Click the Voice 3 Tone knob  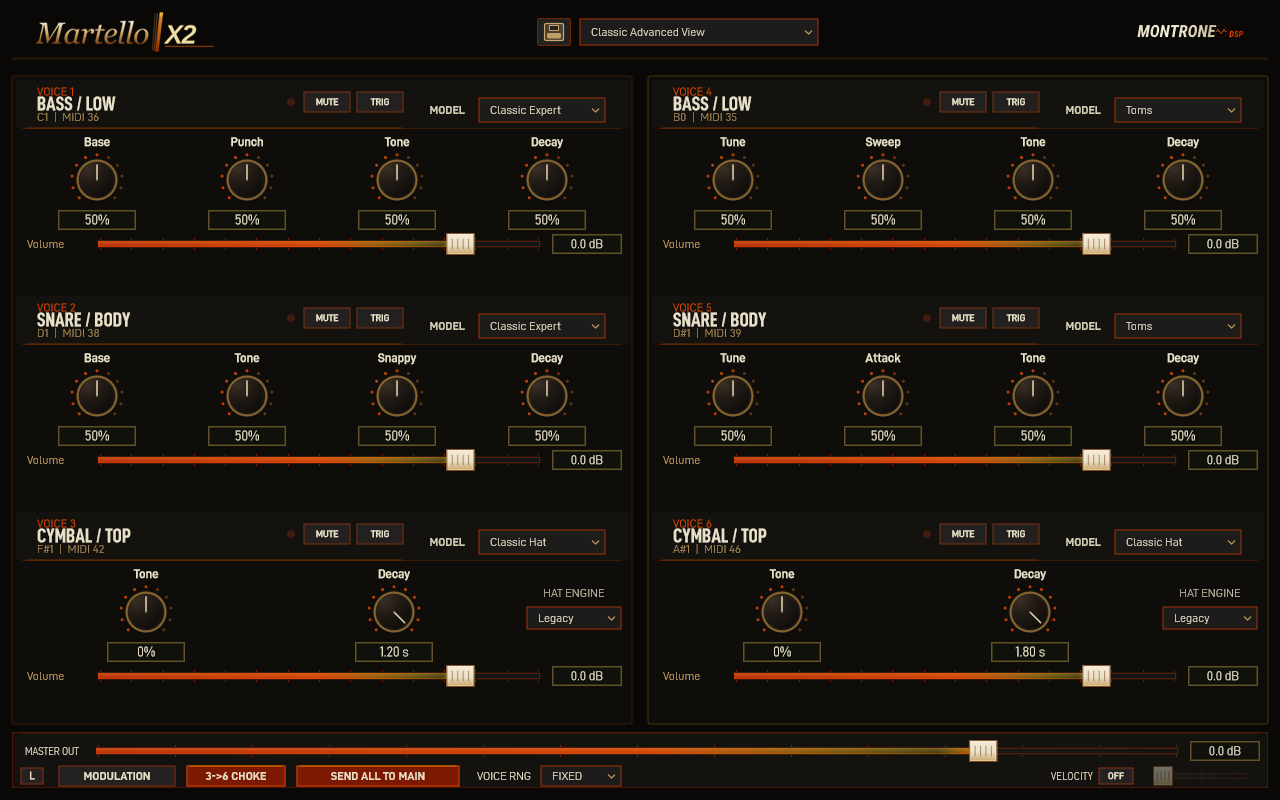pos(146,612)
